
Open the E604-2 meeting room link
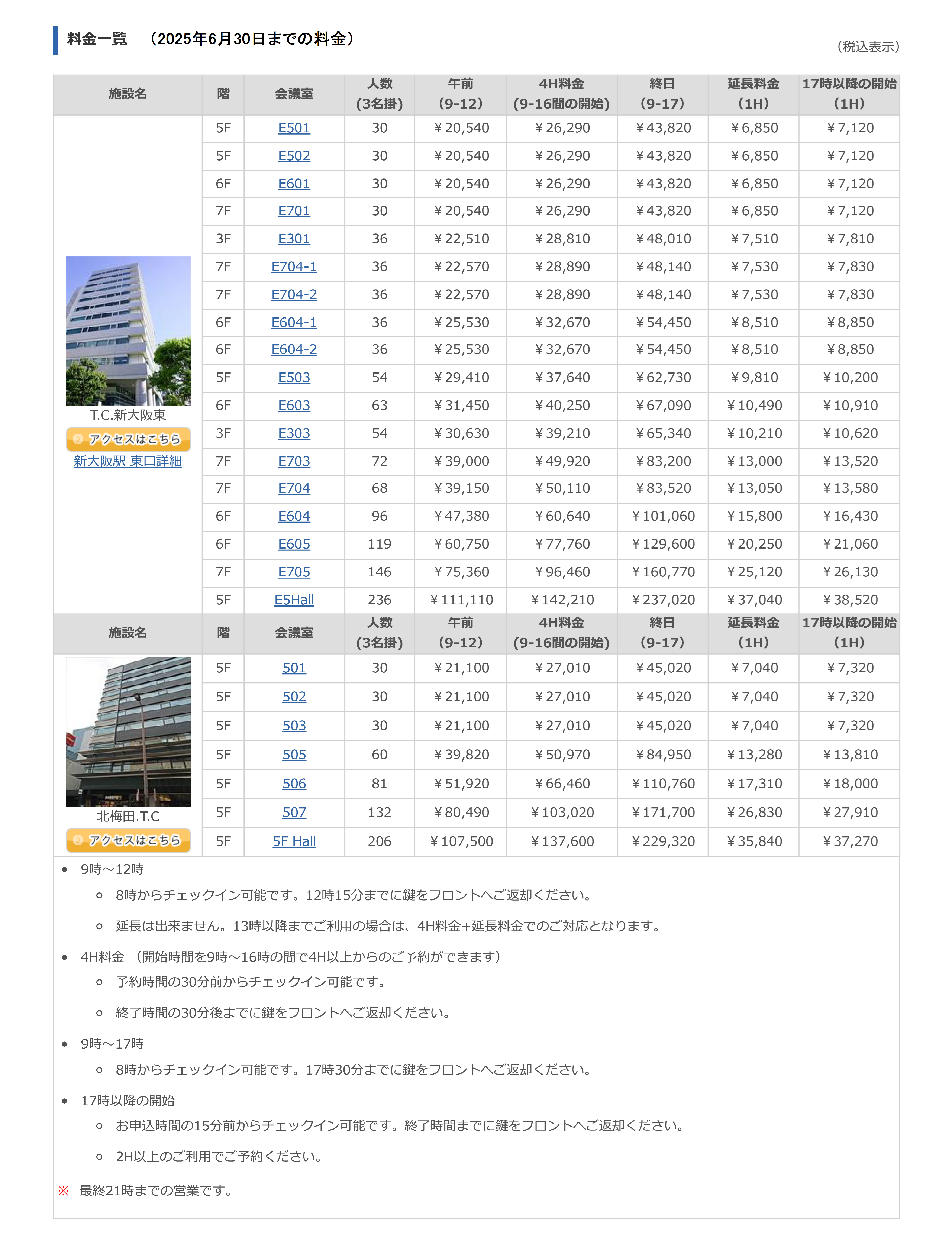(x=294, y=350)
